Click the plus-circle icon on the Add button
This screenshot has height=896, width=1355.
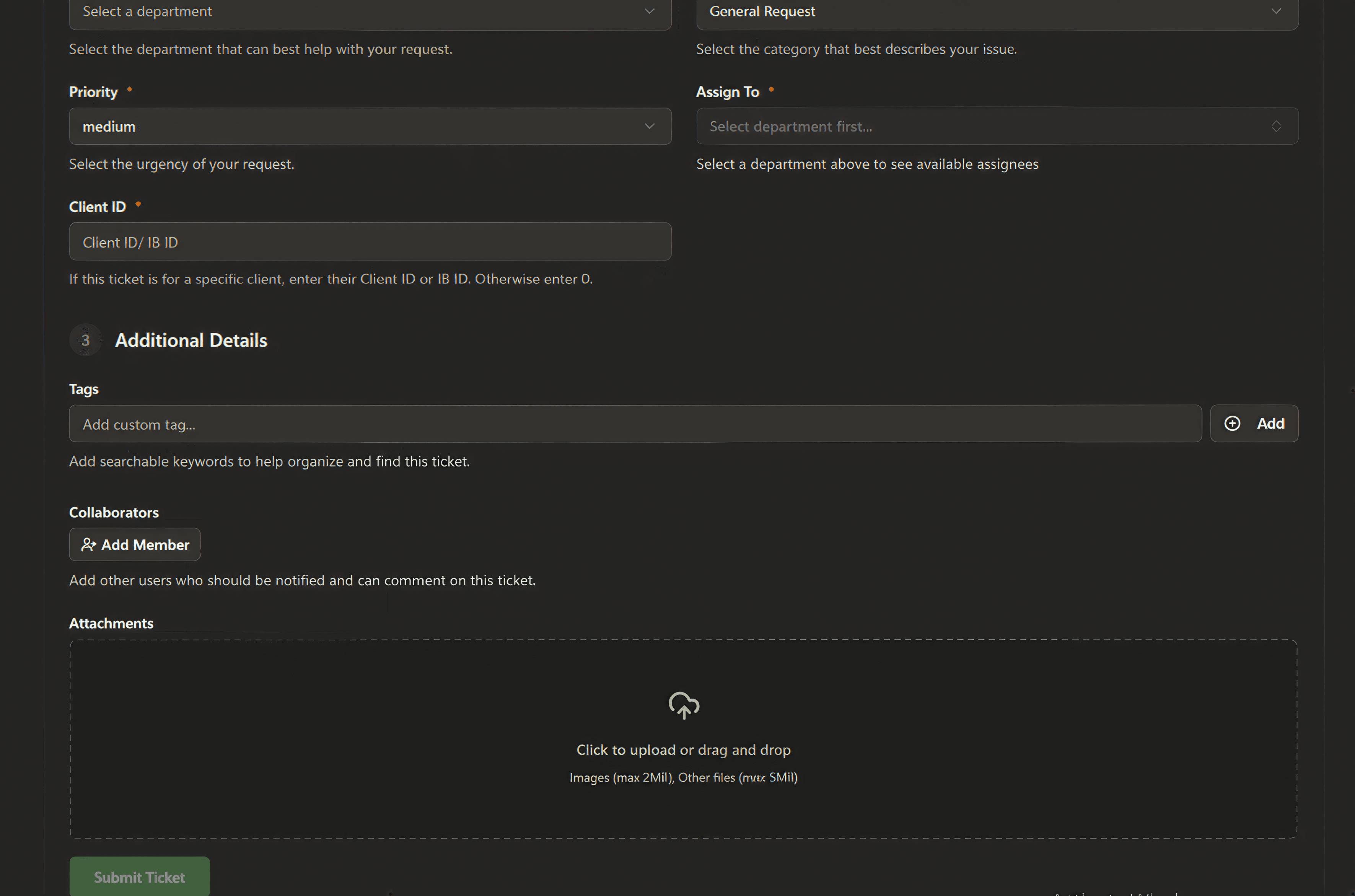click(1232, 423)
